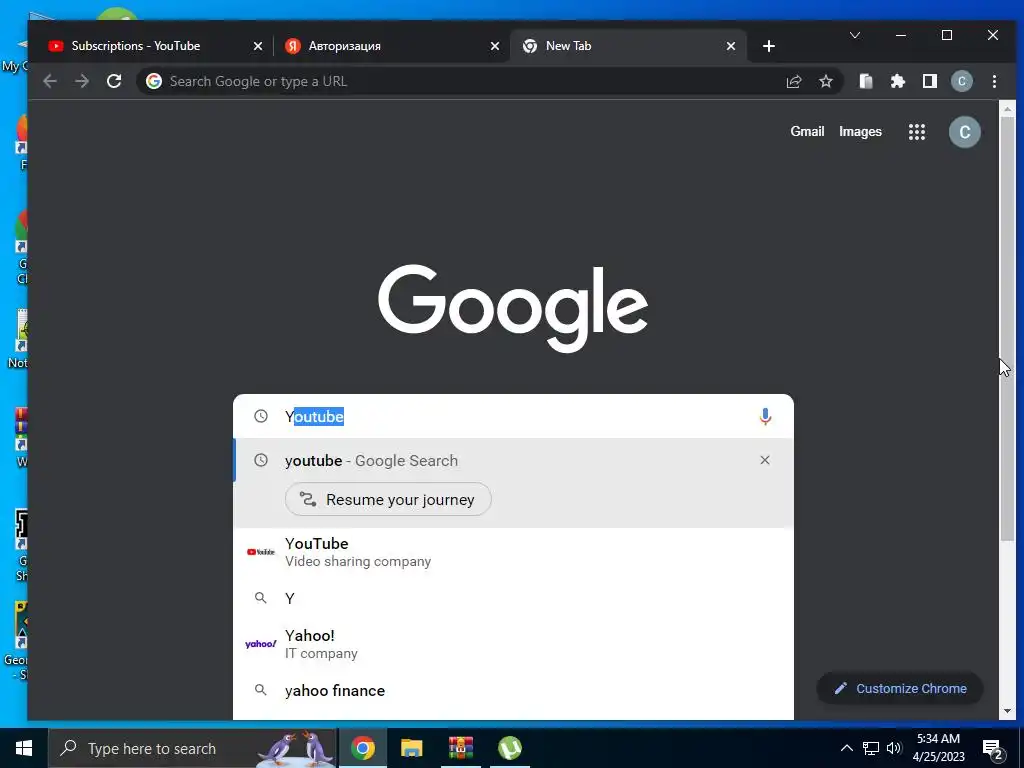Maximize the Chrome window
This screenshot has height=768, width=1024.
click(946, 35)
